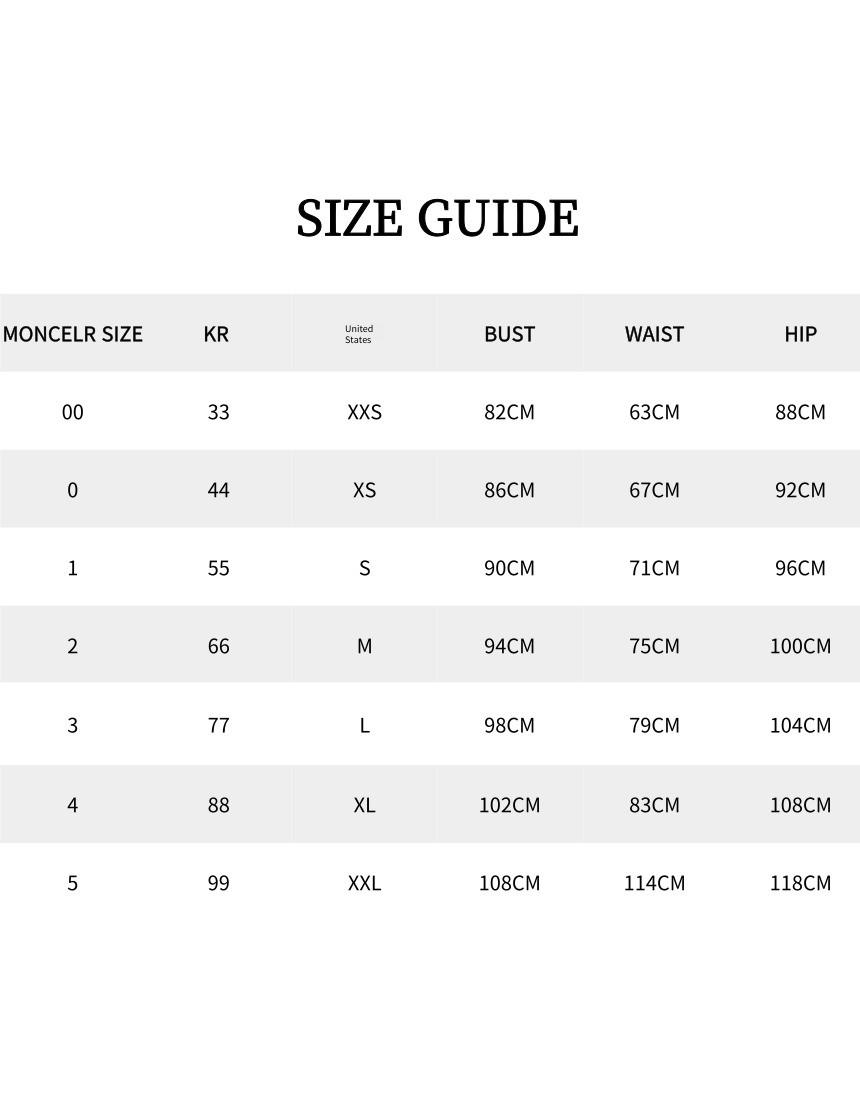Click the XL size cell
The height and width of the screenshot is (1100, 860).
point(365,805)
